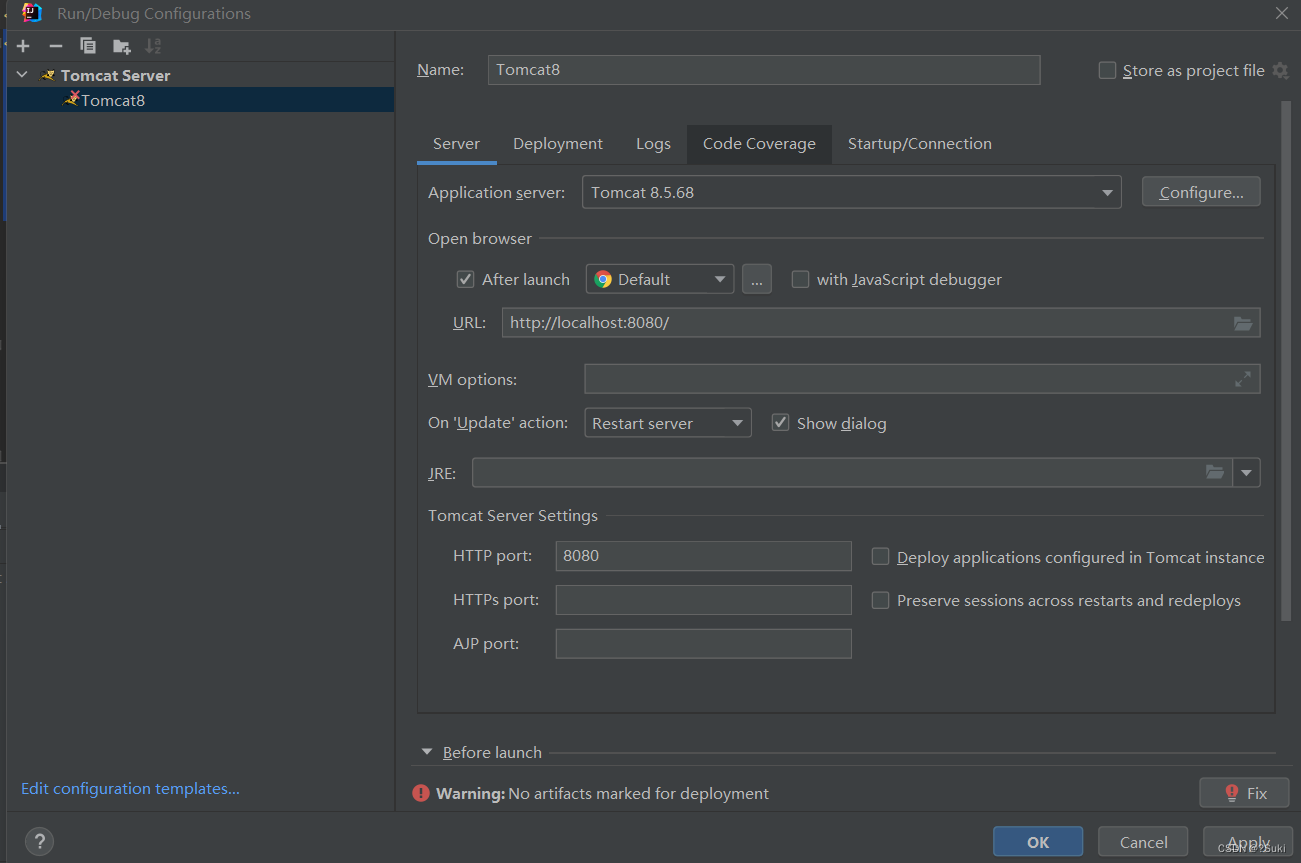
Task: Uncheck After launch checkbox
Action: point(465,279)
